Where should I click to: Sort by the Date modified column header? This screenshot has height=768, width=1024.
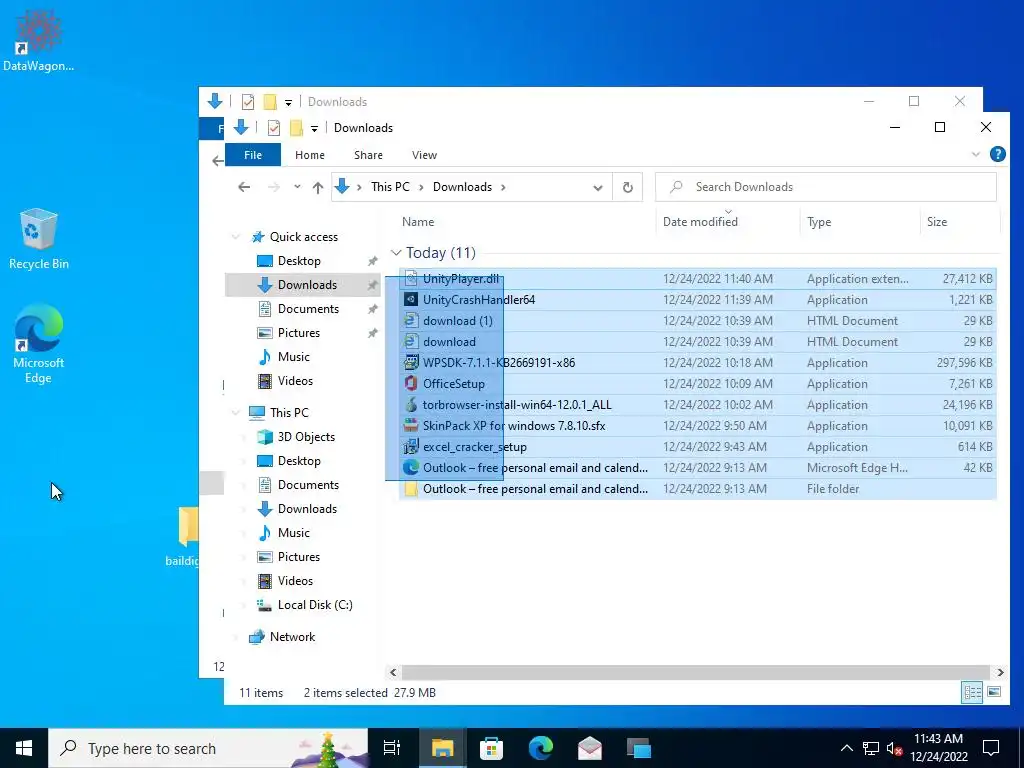tap(700, 222)
